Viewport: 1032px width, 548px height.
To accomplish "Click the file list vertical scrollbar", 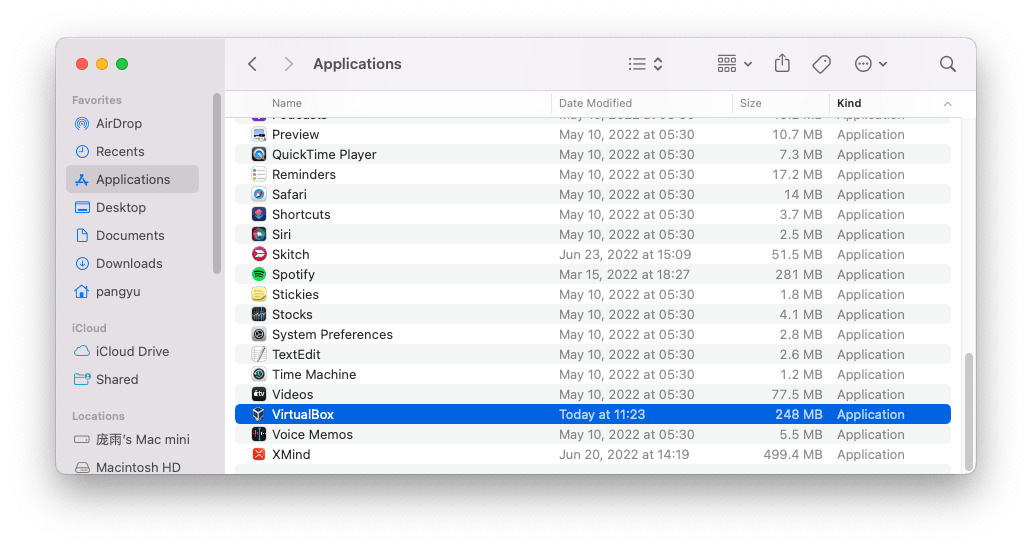I will tap(968, 410).
